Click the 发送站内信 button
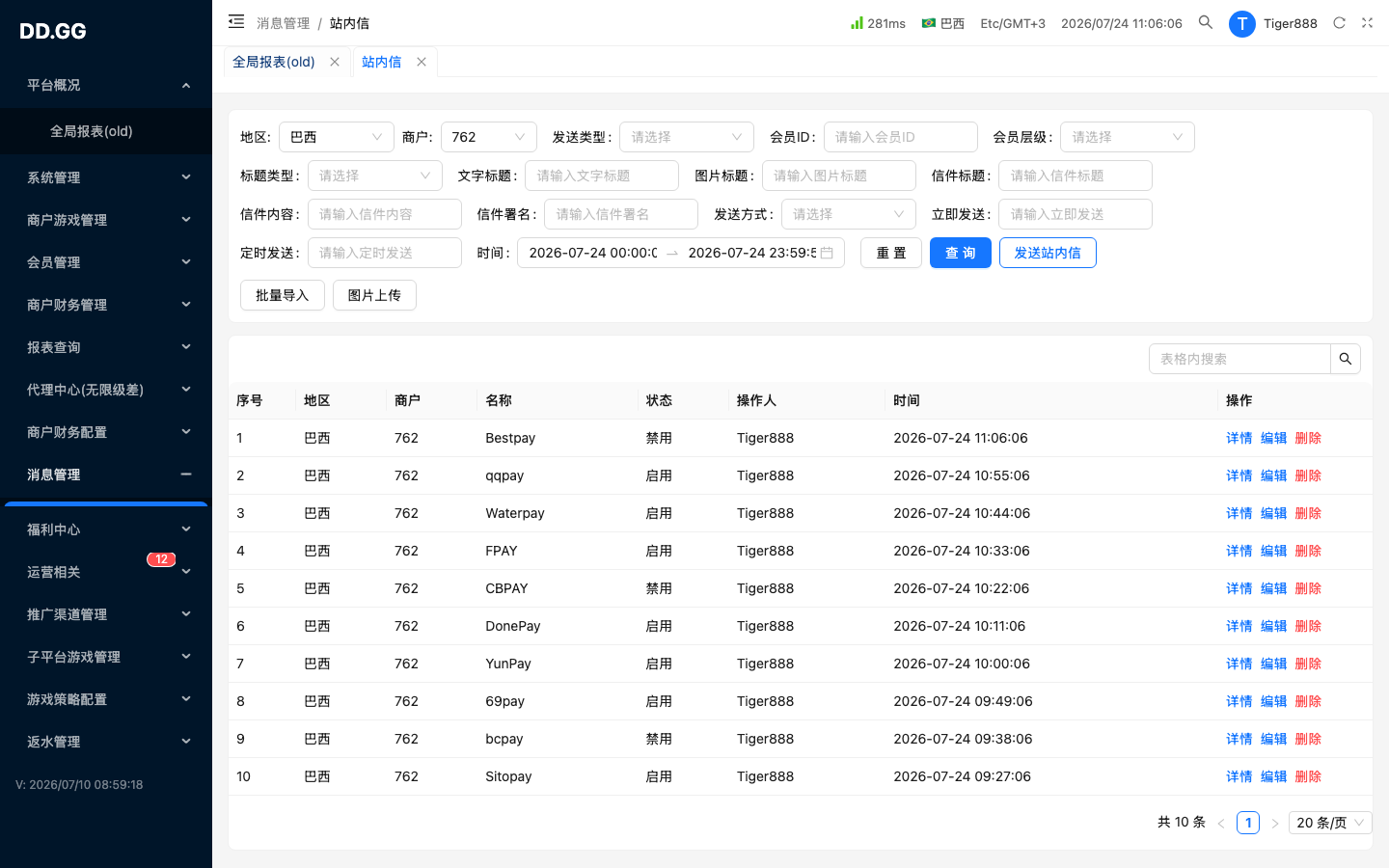This screenshot has width=1389, height=868. click(1048, 253)
